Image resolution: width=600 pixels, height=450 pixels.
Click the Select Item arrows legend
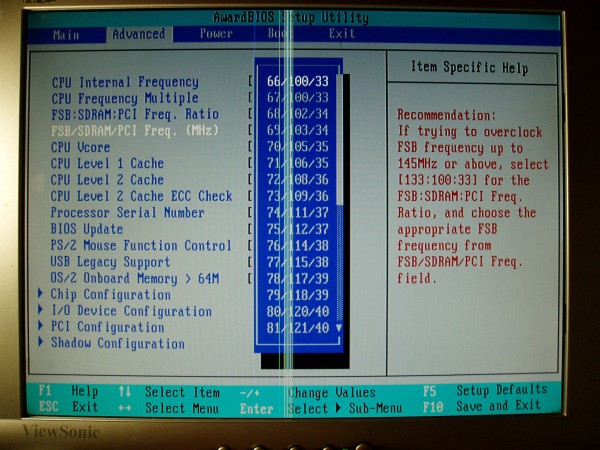tap(169, 392)
